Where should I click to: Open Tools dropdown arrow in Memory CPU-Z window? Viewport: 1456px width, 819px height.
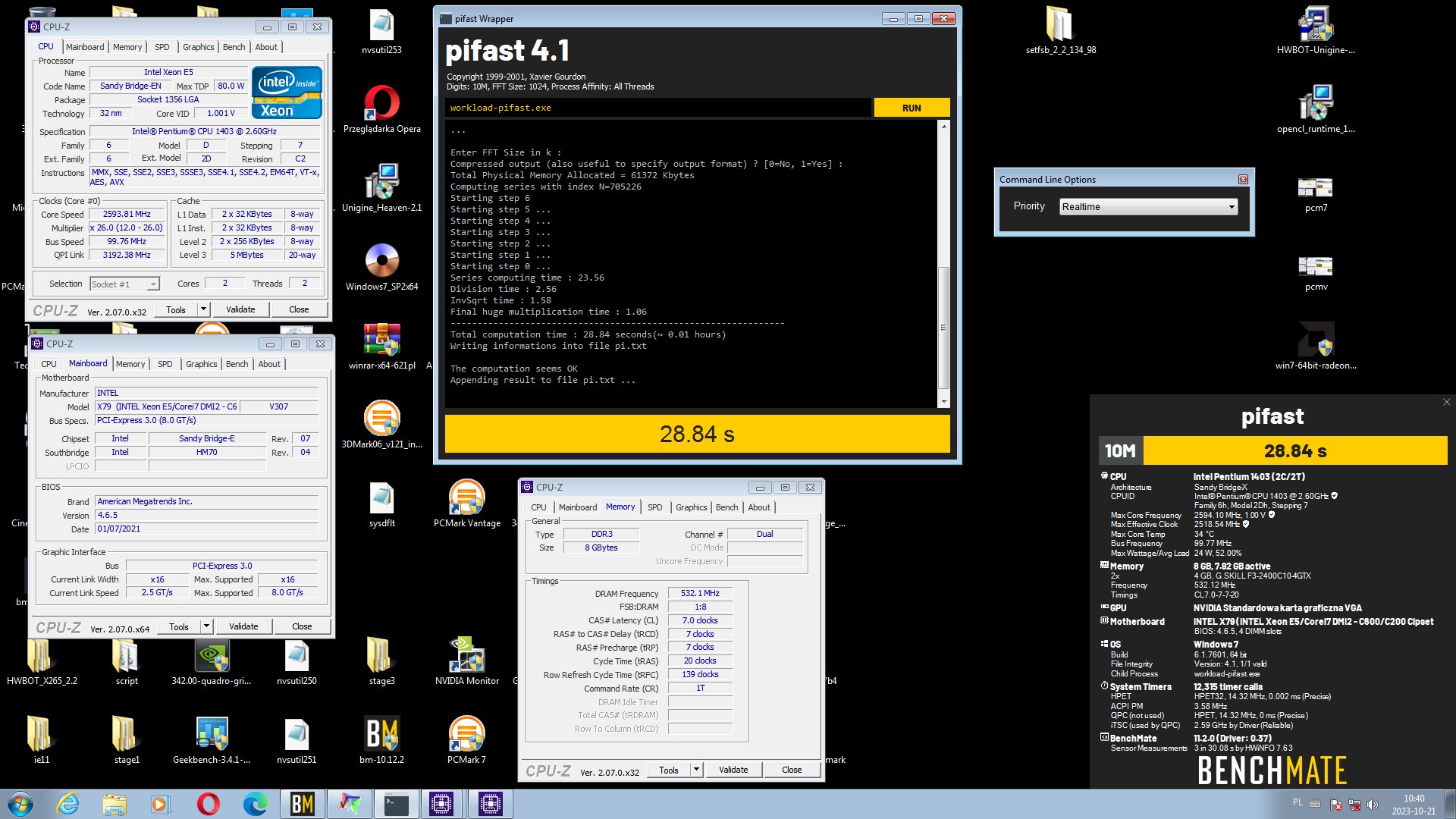click(x=696, y=770)
